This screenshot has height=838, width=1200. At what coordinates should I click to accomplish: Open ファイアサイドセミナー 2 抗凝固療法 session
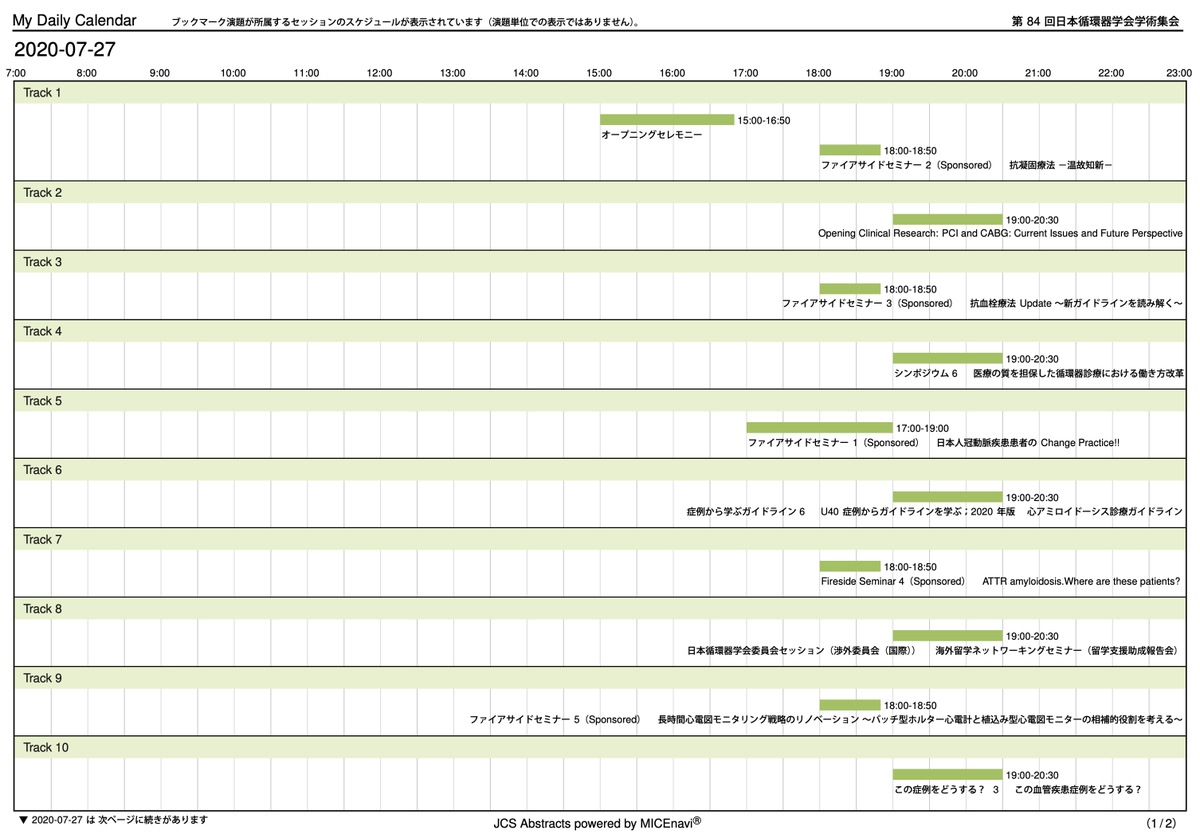(968, 165)
